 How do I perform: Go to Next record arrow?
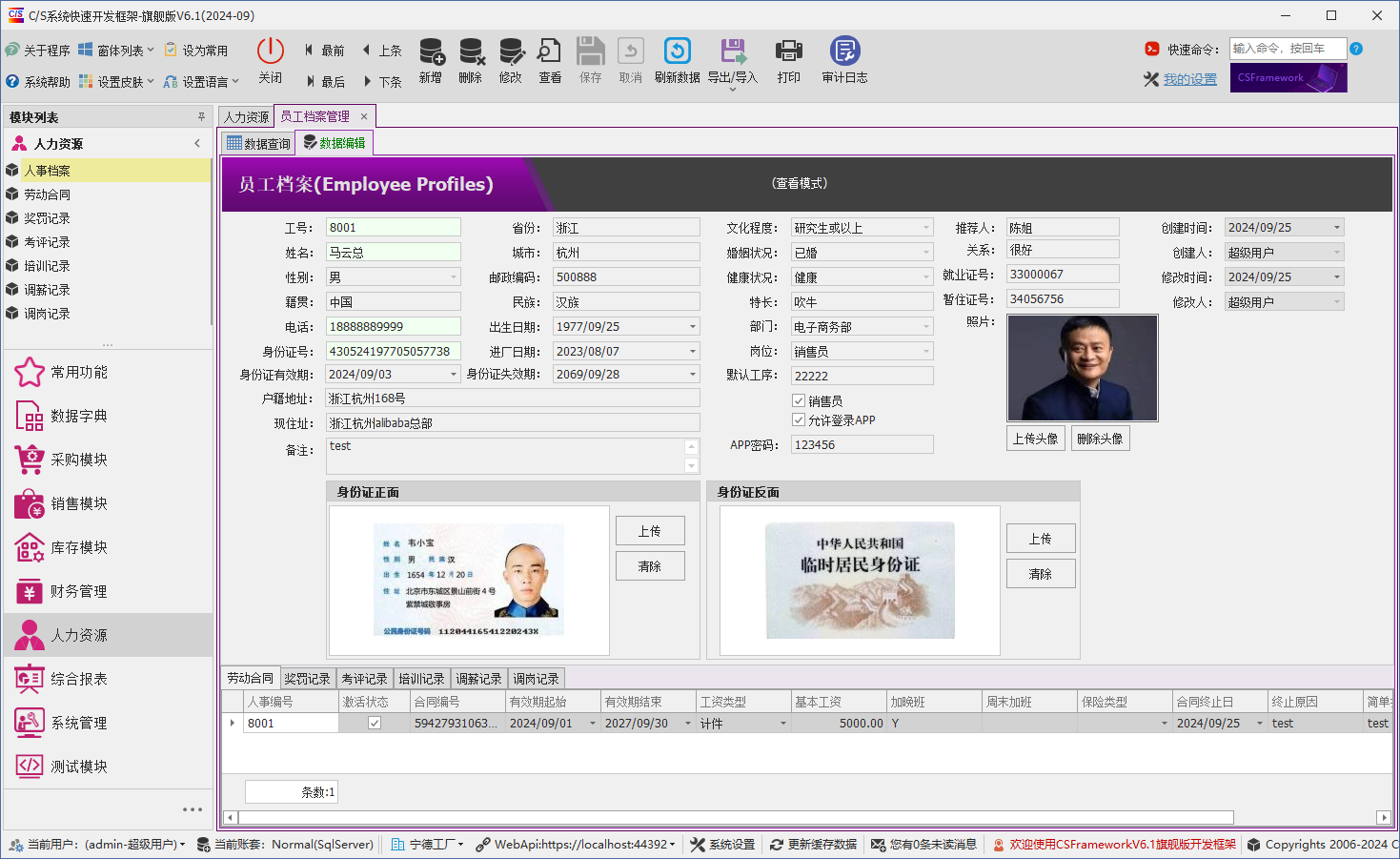pyautogui.click(x=367, y=81)
